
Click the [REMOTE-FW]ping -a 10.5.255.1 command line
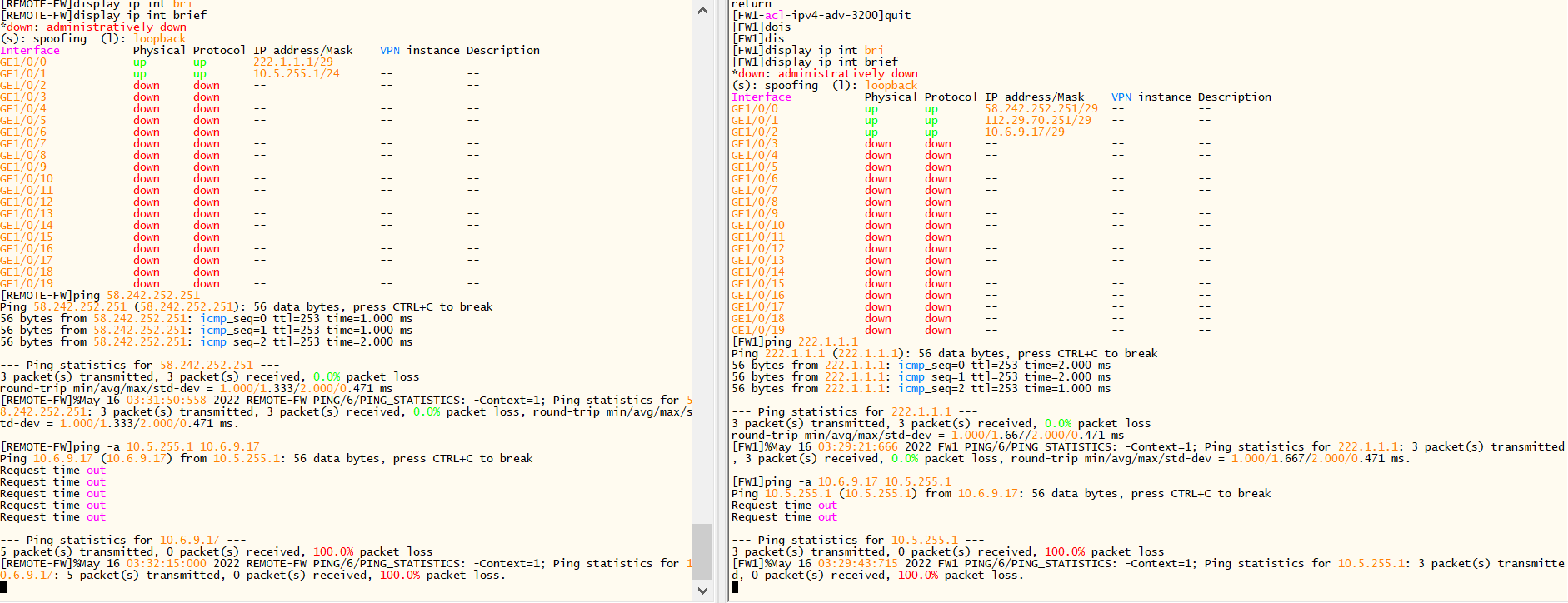130,447
